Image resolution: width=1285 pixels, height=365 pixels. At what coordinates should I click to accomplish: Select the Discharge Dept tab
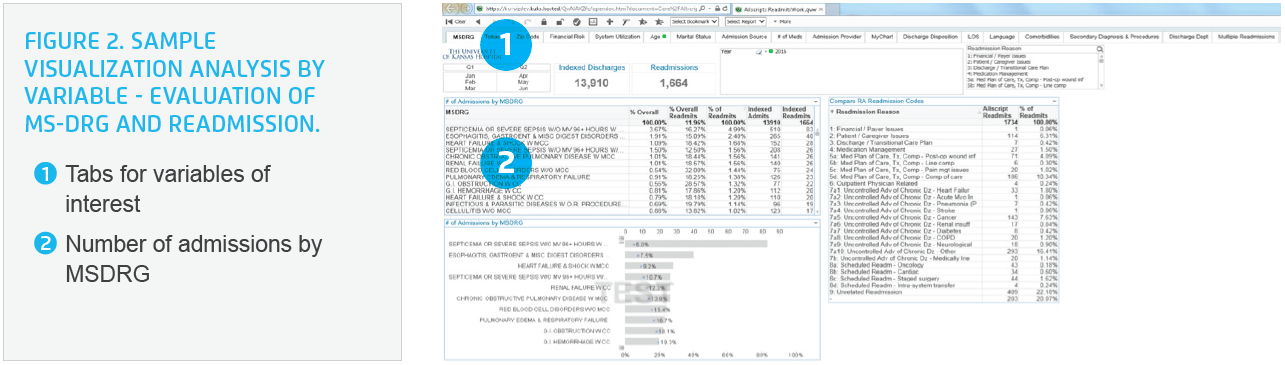point(1187,37)
